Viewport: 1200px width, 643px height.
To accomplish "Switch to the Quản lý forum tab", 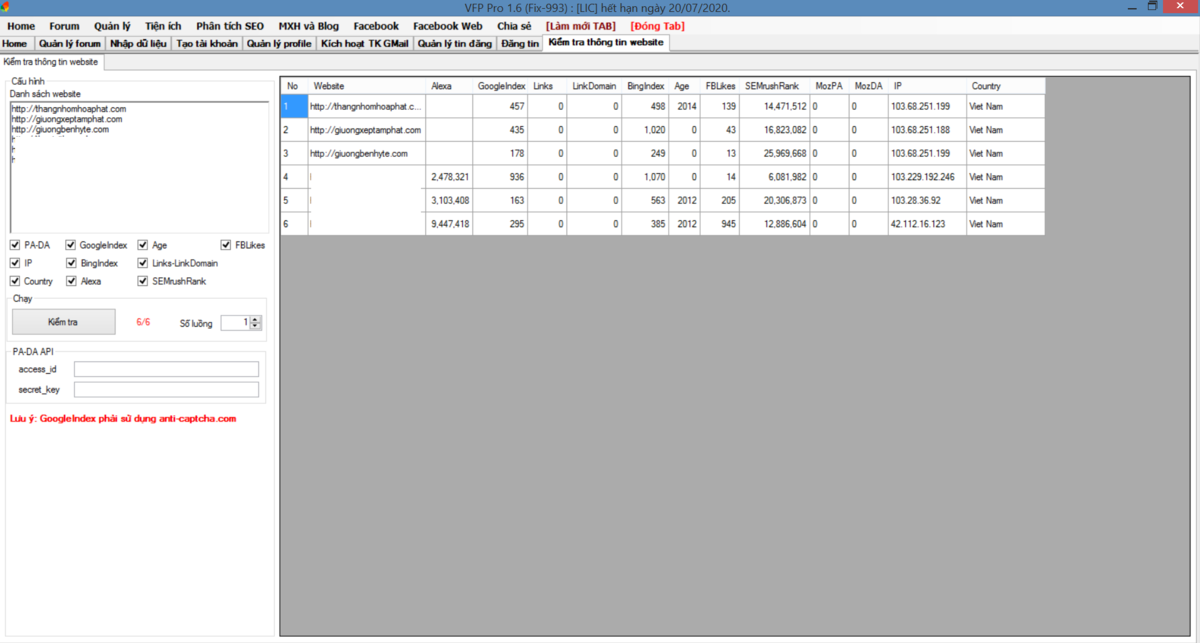I will (x=69, y=44).
